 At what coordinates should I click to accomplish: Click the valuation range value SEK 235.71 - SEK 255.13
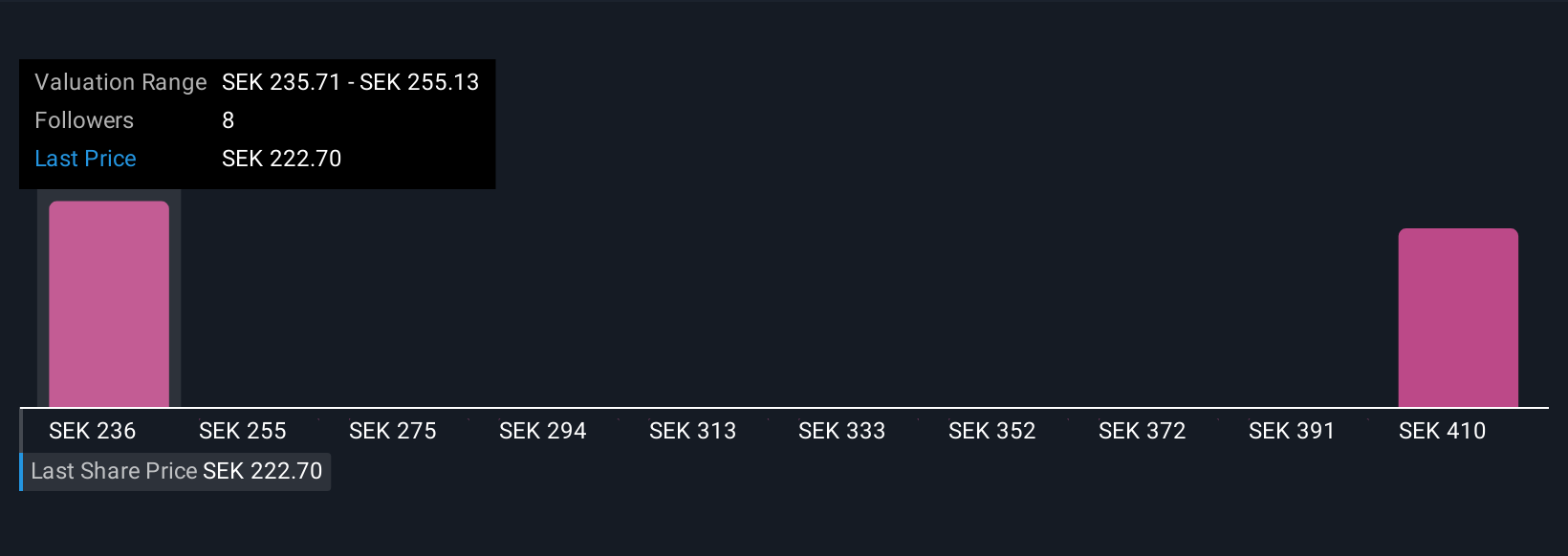(x=351, y=82)
